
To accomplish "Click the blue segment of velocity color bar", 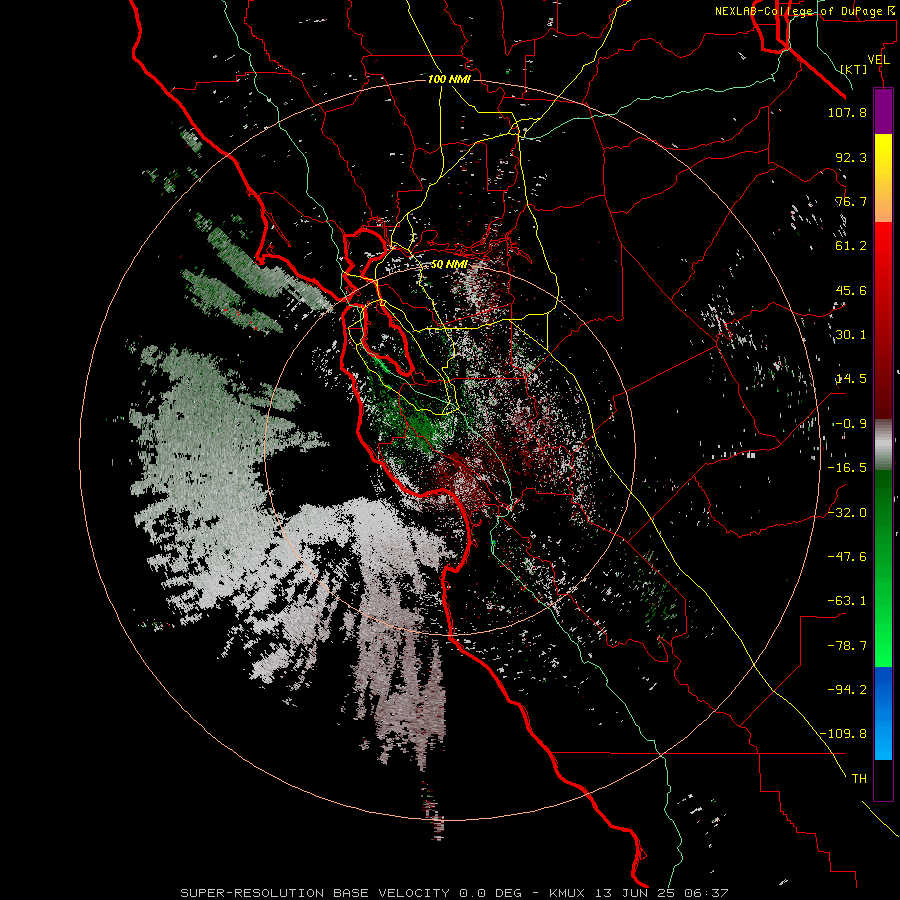I will point(883,713).
